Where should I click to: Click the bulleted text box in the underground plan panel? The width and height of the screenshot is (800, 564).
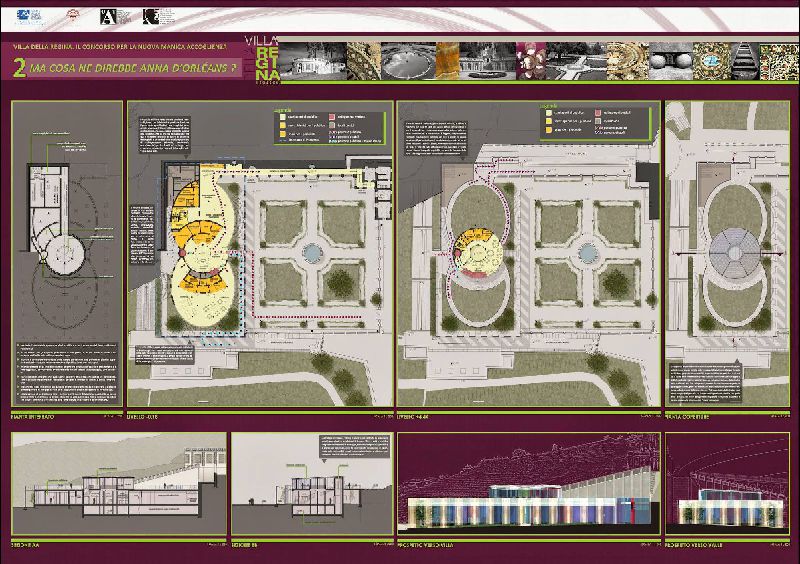pos(67,374)
